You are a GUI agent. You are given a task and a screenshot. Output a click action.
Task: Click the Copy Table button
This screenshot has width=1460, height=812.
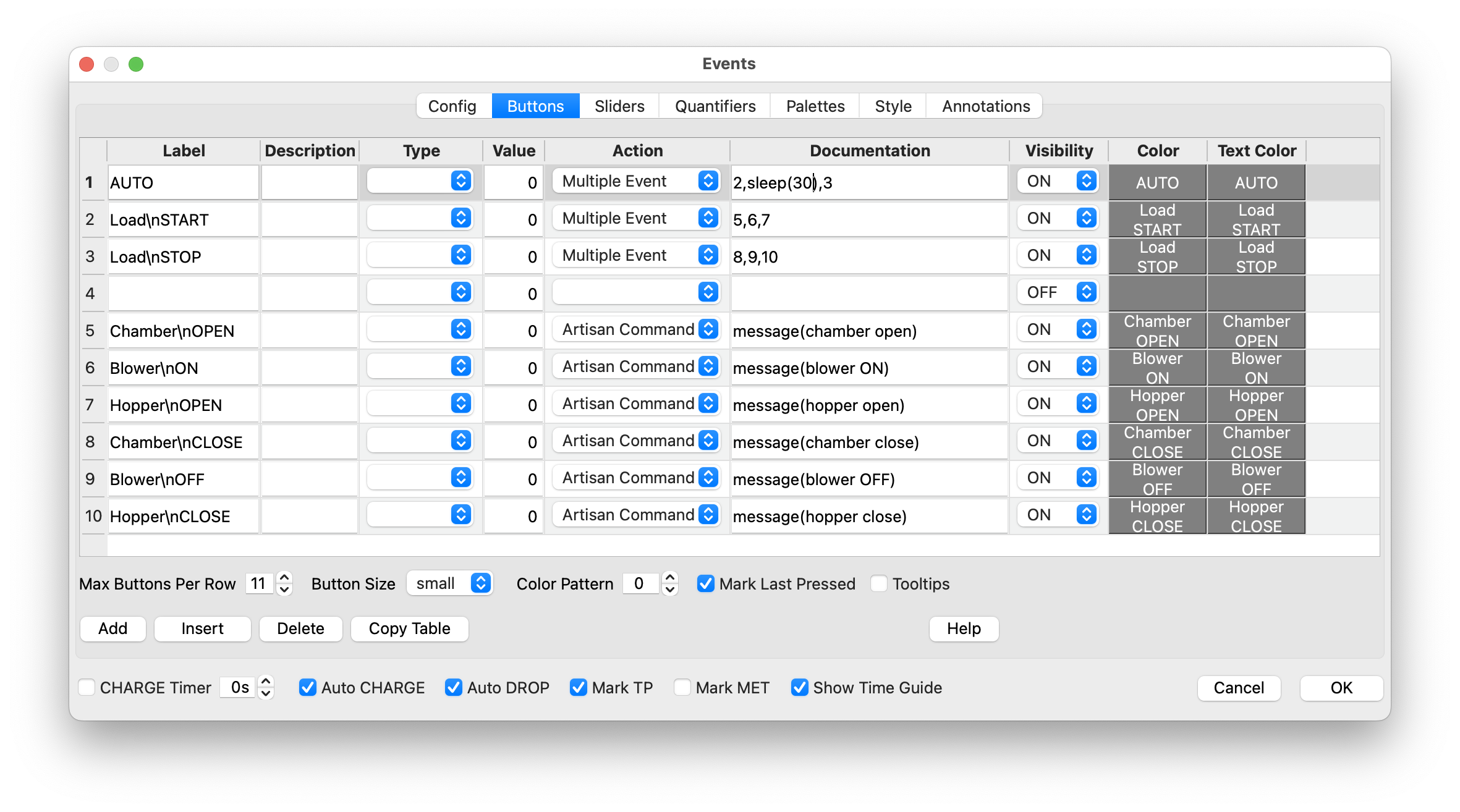(409, 628)
